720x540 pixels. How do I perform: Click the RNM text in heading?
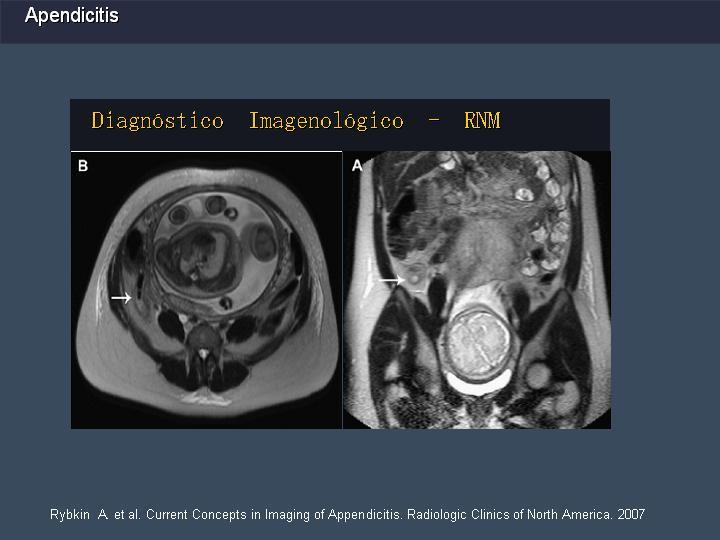click(482, 120)
